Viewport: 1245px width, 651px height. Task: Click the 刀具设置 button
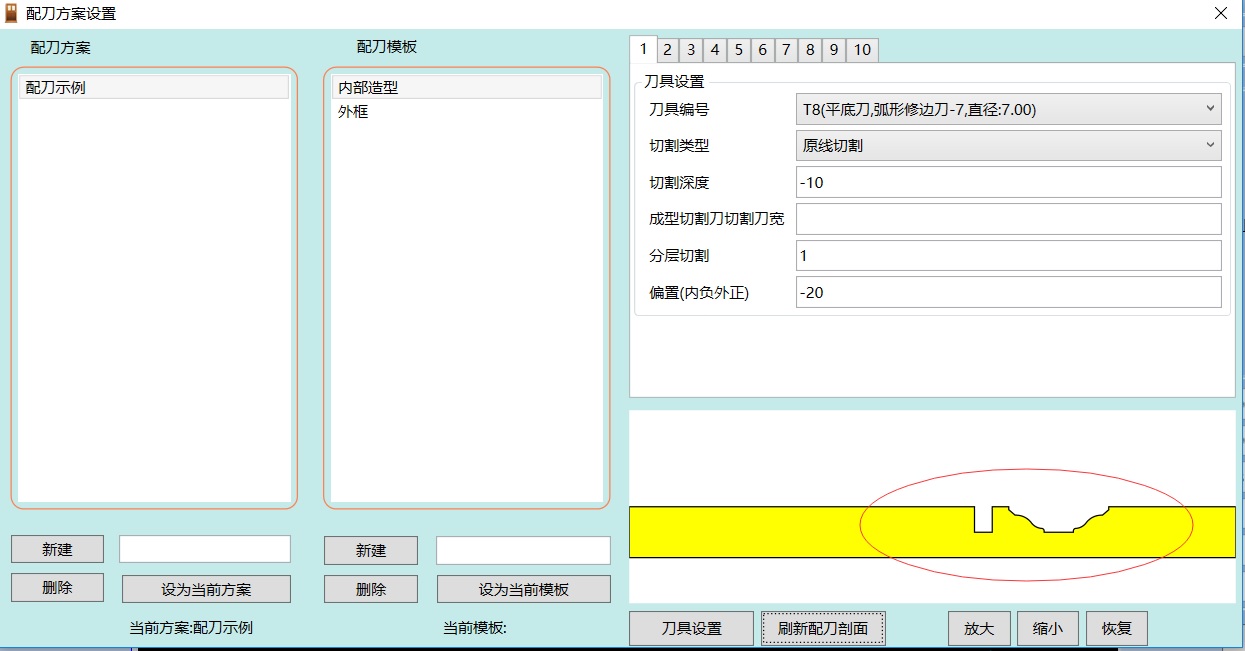tap(691, 629)
